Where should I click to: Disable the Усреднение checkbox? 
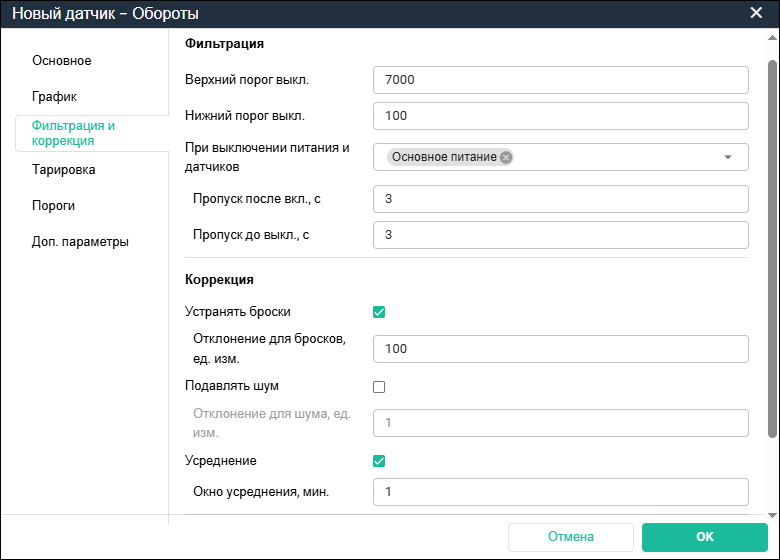(379, 461)
